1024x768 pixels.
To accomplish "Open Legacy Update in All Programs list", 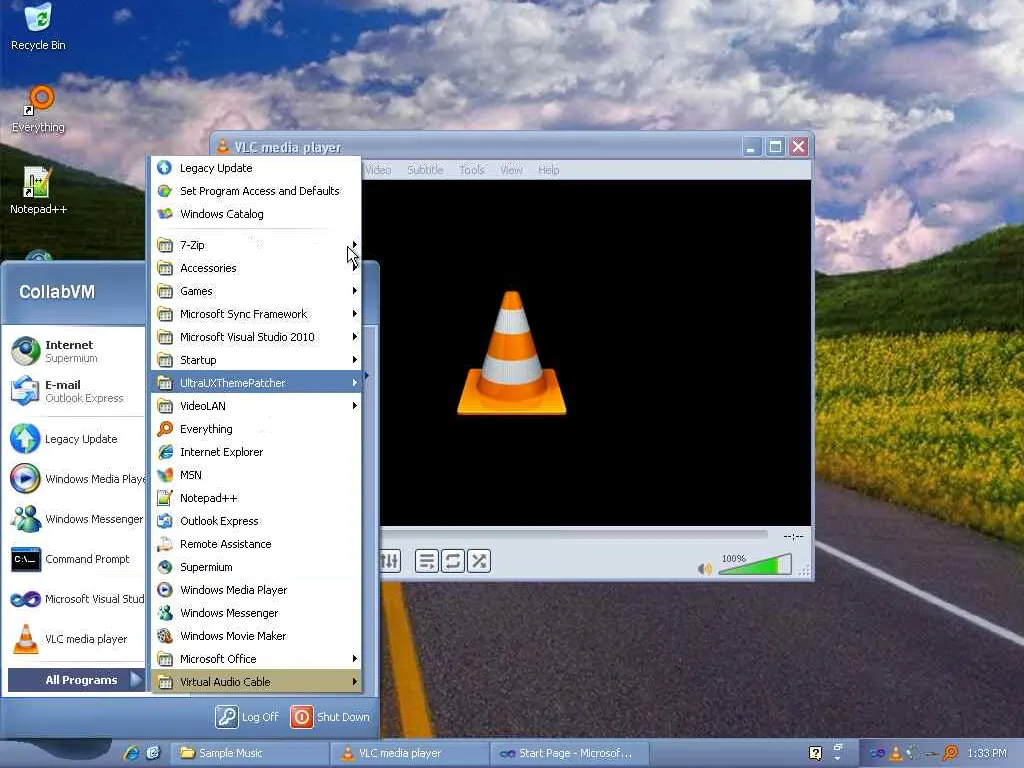I will 256,168.
